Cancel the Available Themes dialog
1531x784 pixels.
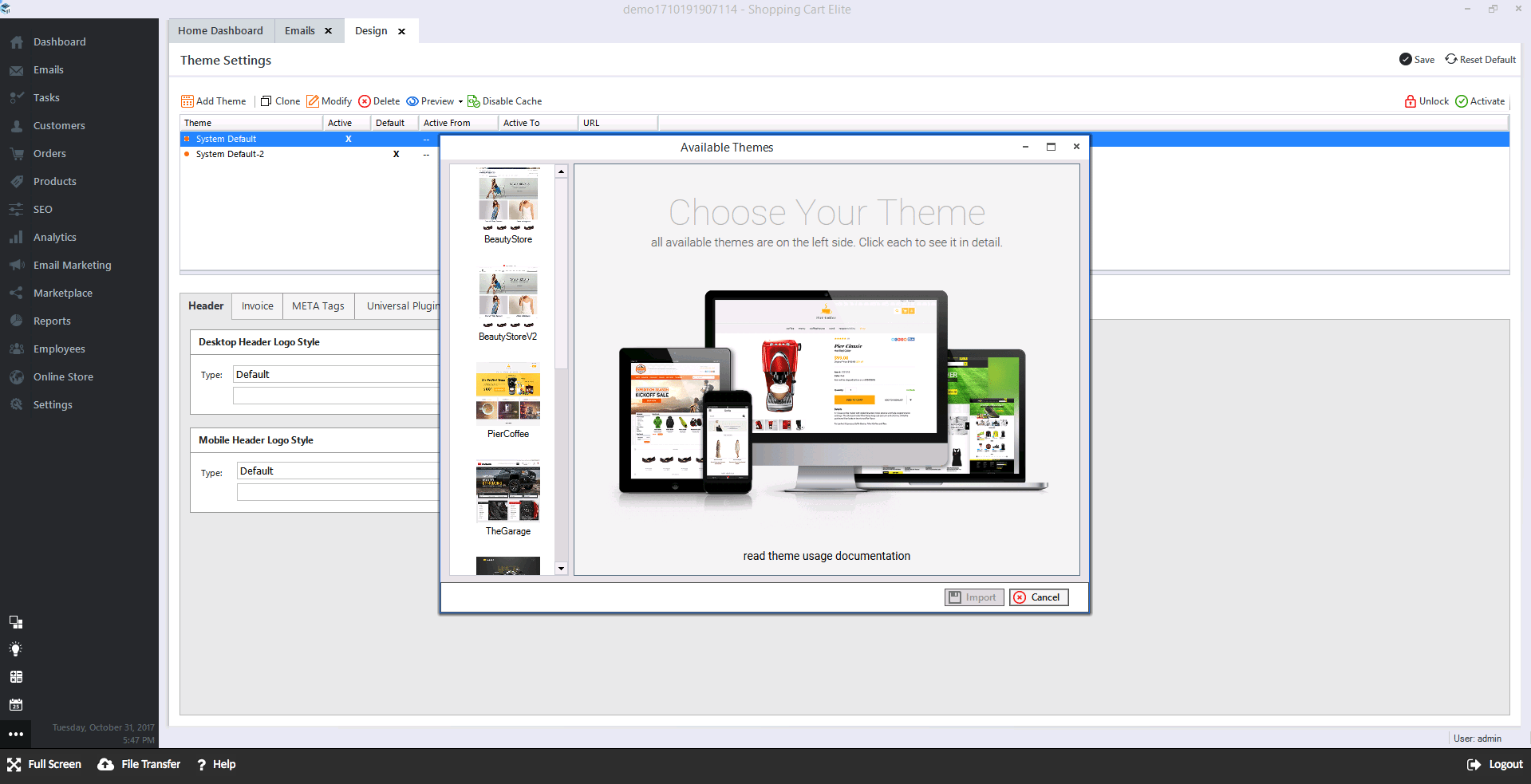coord(1039,597)
